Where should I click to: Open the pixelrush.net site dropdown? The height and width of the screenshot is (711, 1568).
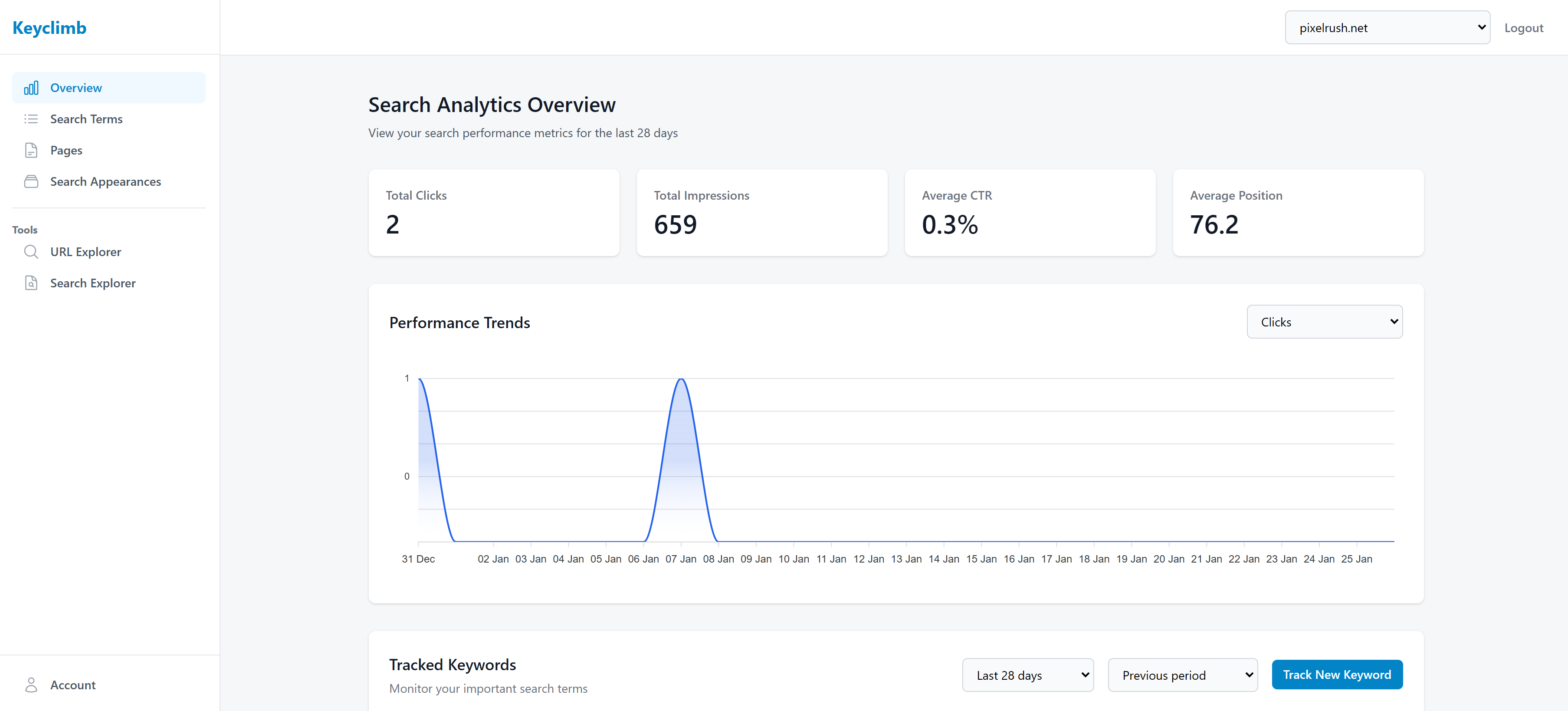click(x=1387, y=27)
